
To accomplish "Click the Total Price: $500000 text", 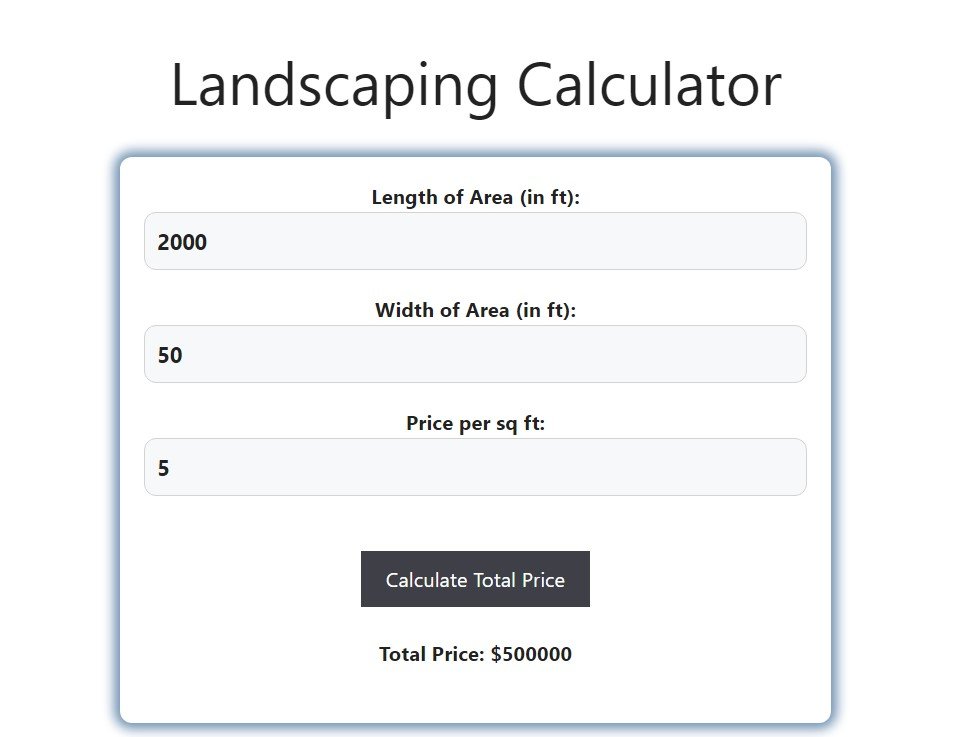I will pyautogui.click(x=475, y=654).
